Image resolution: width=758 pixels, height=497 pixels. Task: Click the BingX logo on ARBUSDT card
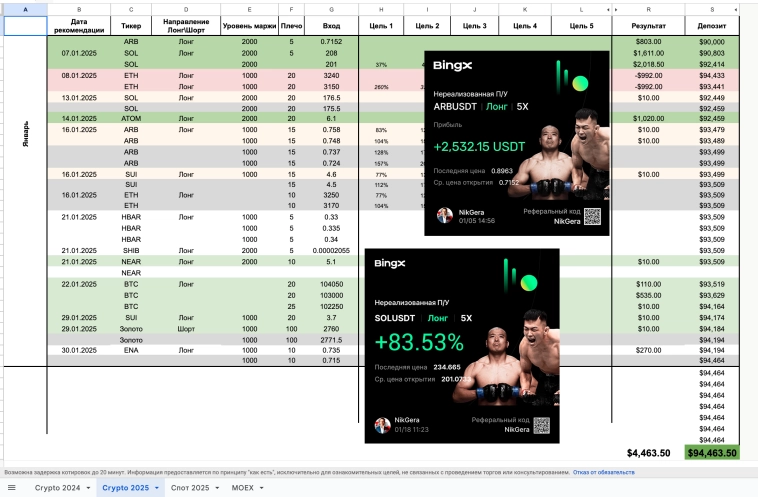pyautogui.click(x=451, y=66)
